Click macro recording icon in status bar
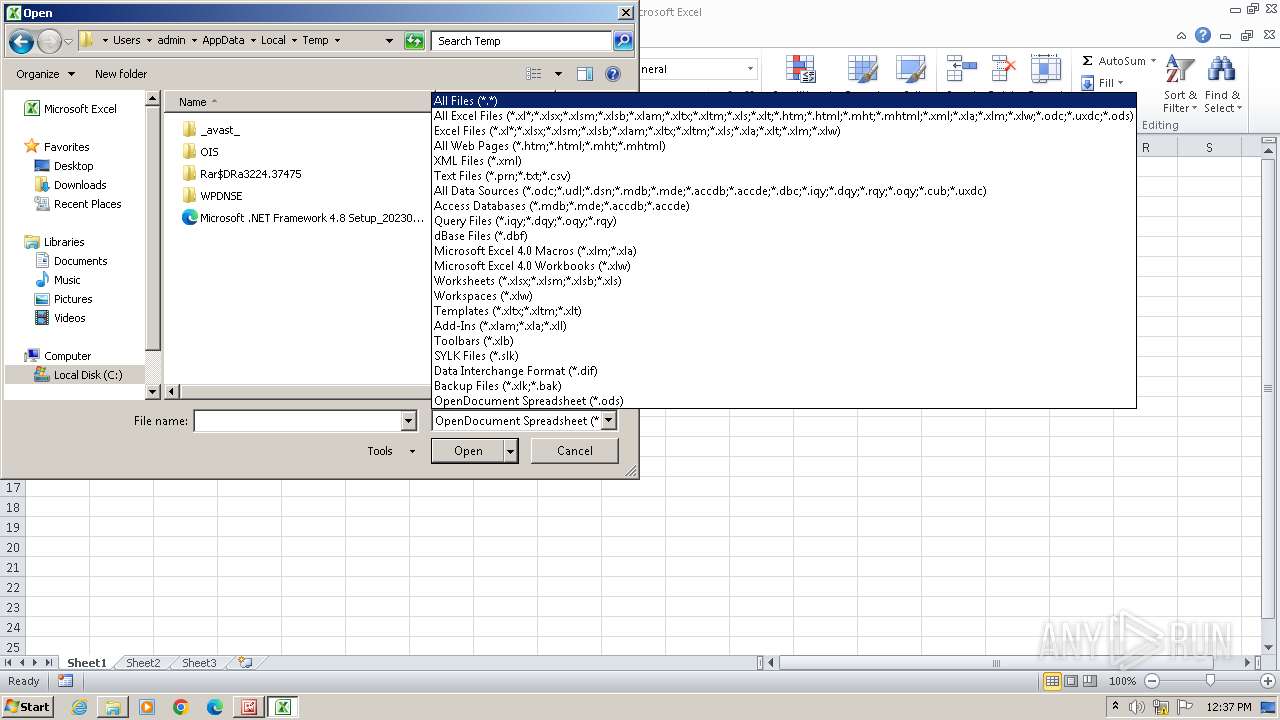The height and width of the screenshot is (720, 1280). [x=65, y=681]
